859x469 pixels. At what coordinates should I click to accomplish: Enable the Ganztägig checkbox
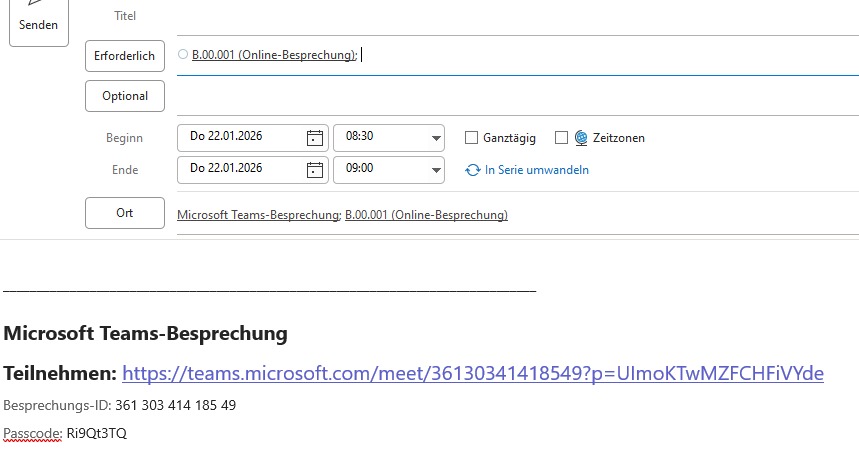point(472,138)
